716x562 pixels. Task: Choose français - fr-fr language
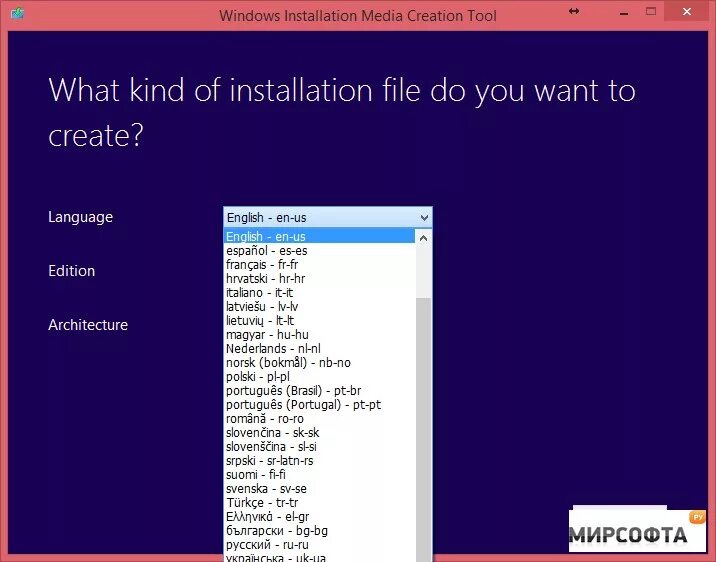point(320,264)
